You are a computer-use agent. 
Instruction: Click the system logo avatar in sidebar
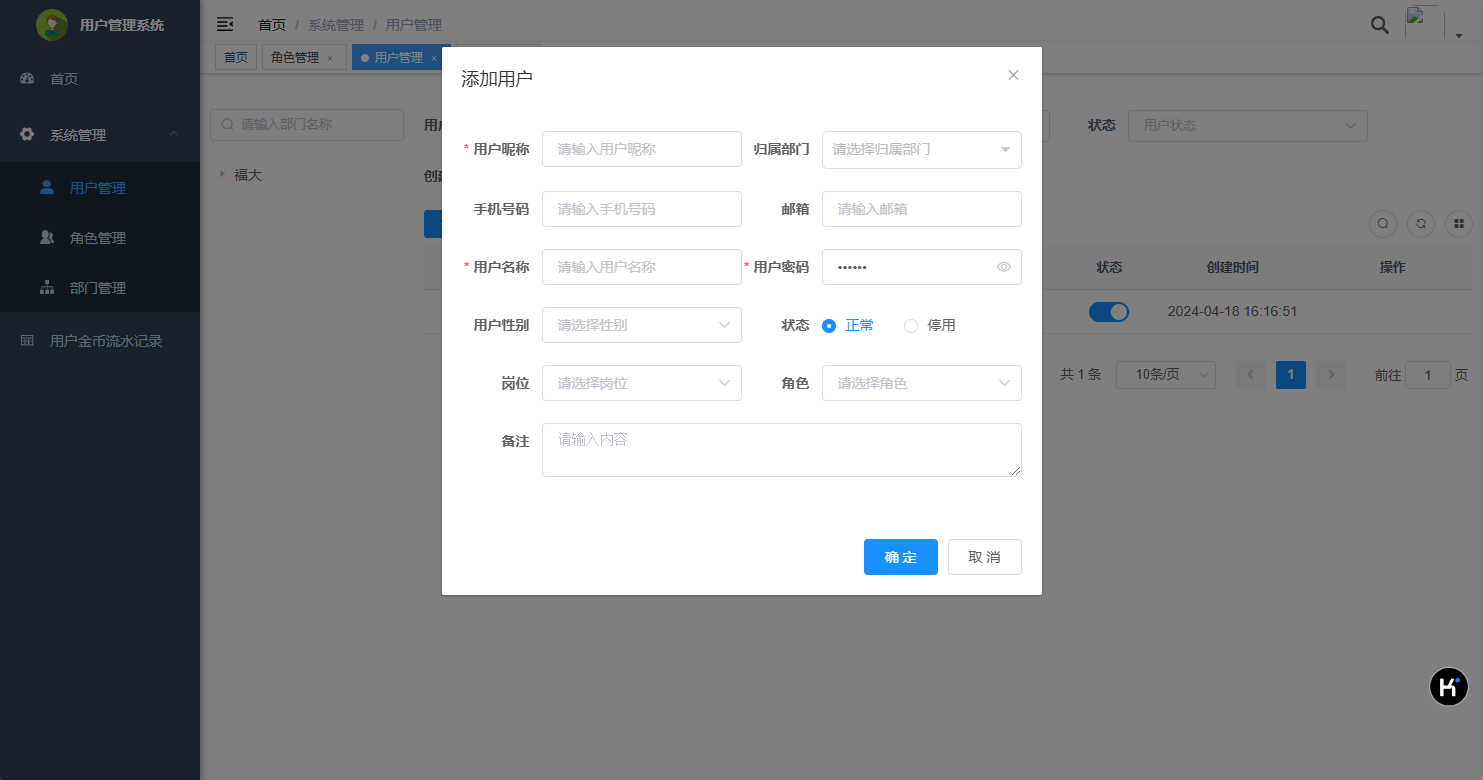[52, 25]
